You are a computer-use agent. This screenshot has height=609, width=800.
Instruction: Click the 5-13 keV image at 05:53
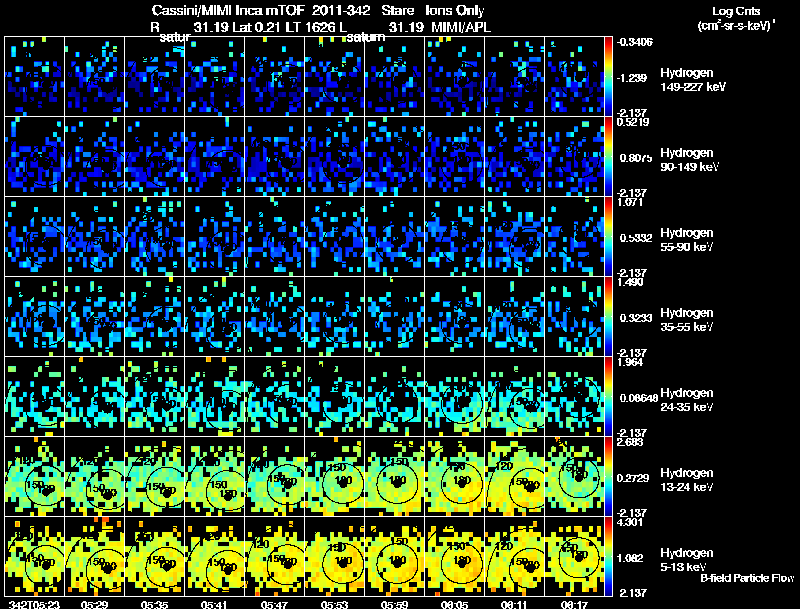335,557
